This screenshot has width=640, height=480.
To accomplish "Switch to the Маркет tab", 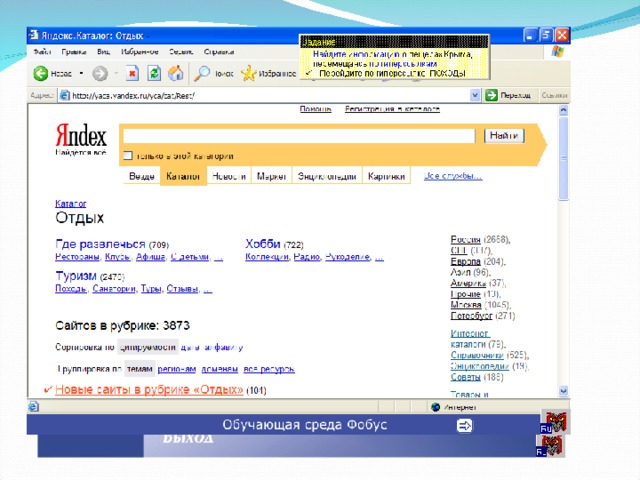I will [271, 176].
